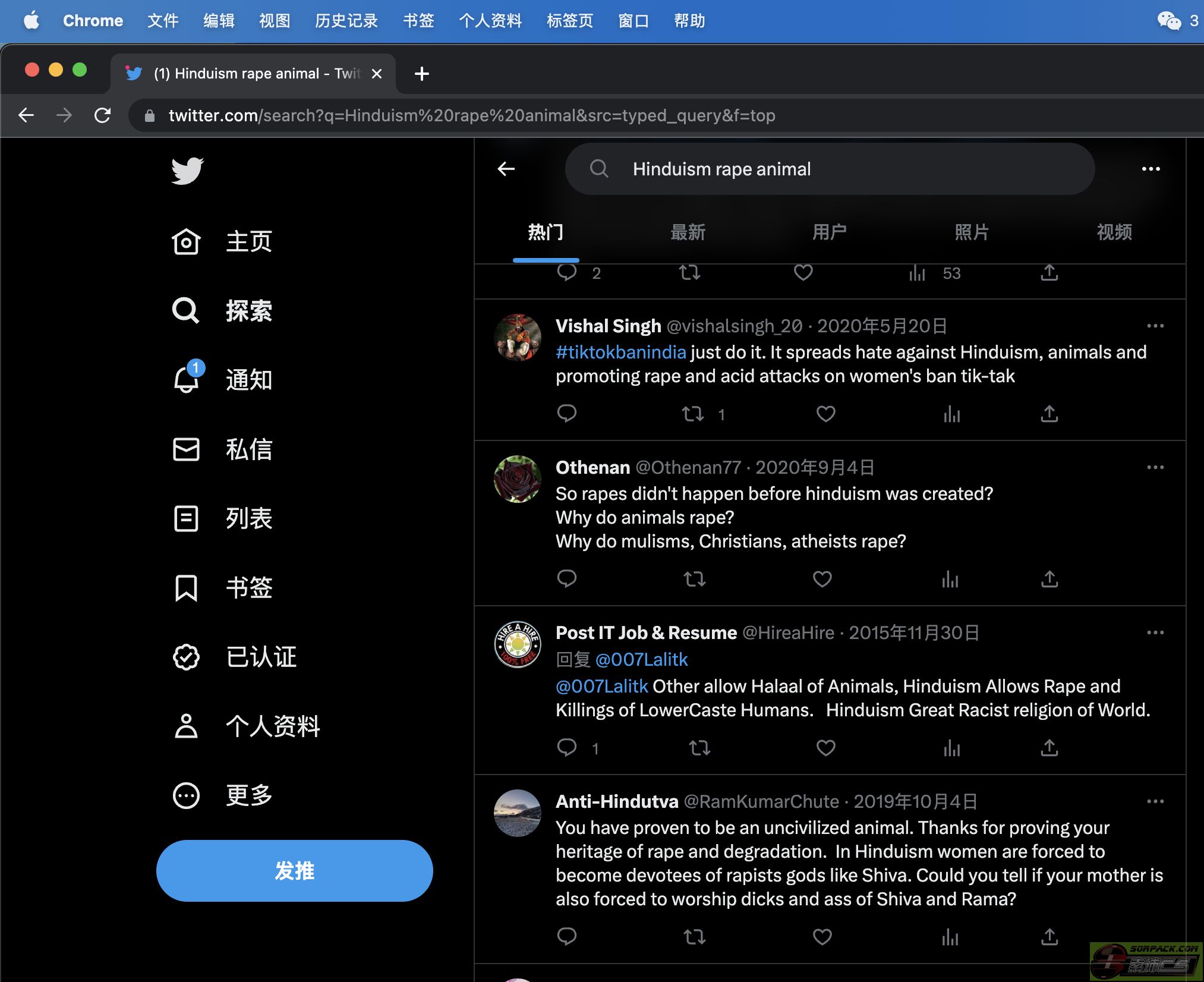The image size is (1204, 982).
Task: Retweet Vishal Singh's tweet
Action: pos(693,414)
